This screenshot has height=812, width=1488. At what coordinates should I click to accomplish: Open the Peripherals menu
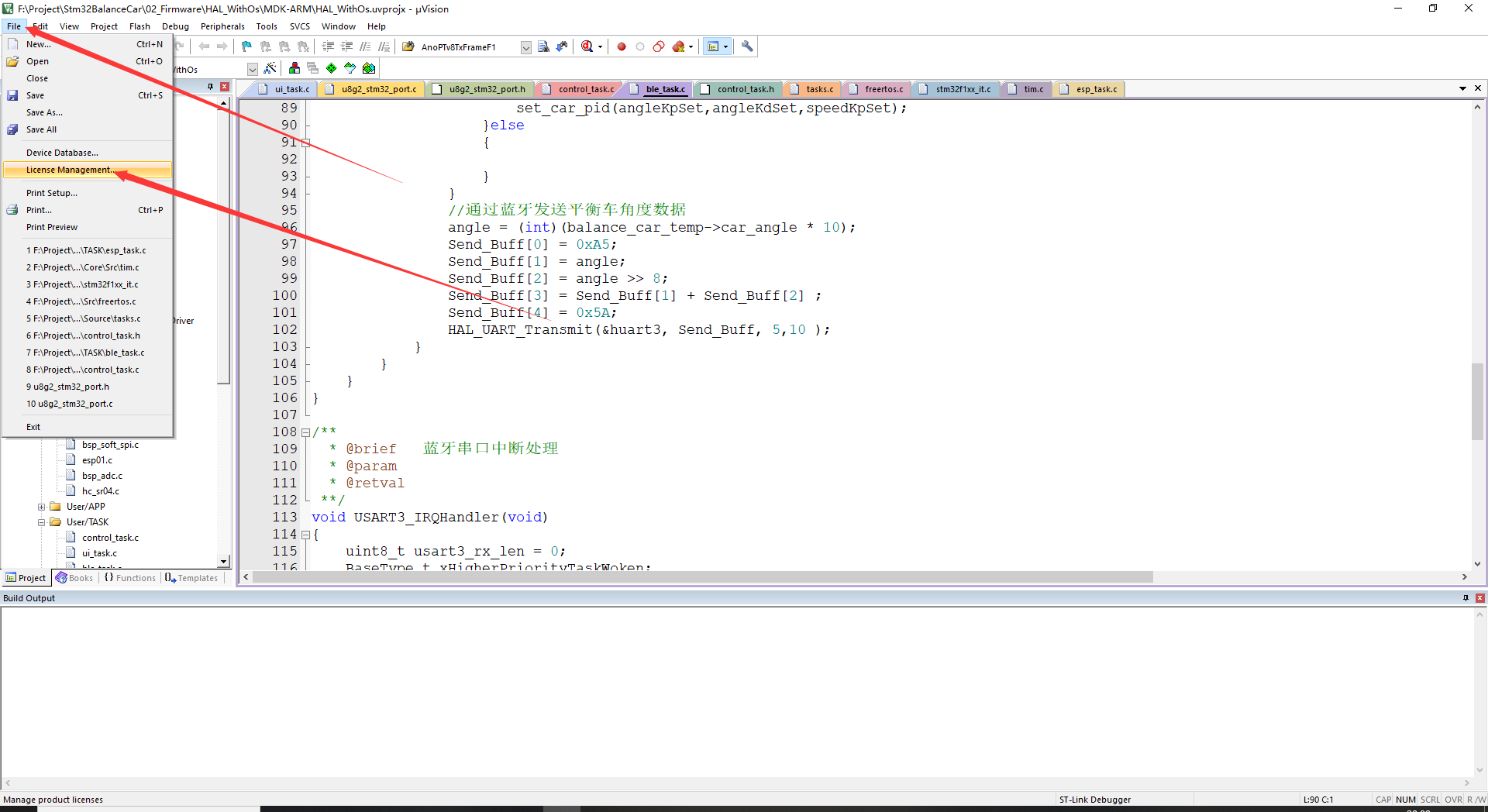(x=222, y=26)
